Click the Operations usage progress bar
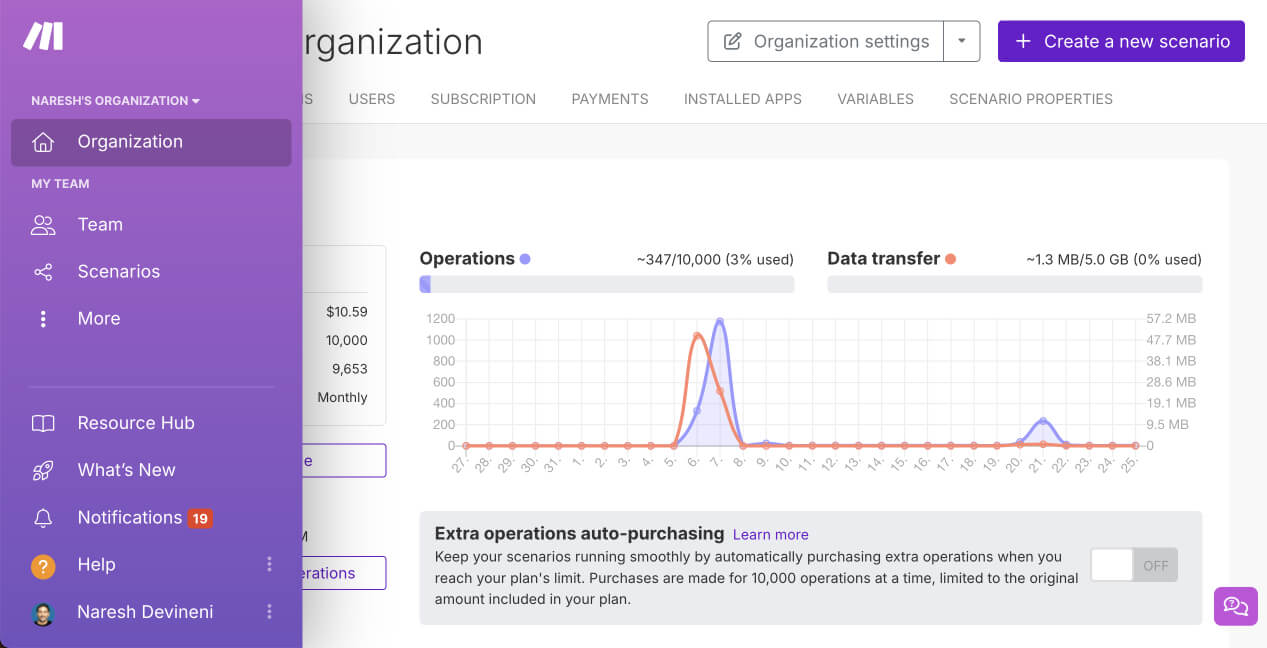Viewport: 1267px width, 648px height. click(606, 284)
